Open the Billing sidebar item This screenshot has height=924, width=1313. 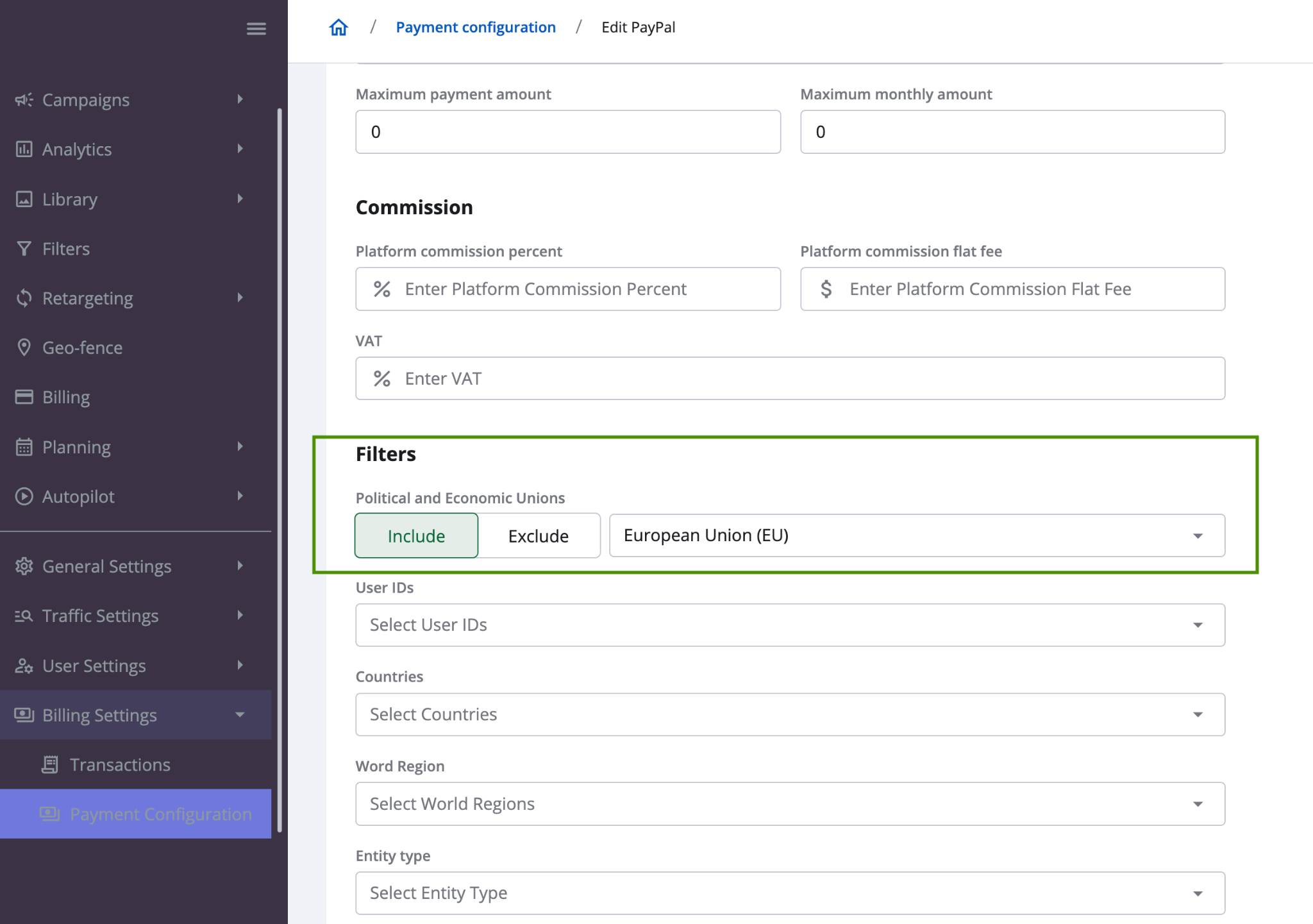[135, 397]
